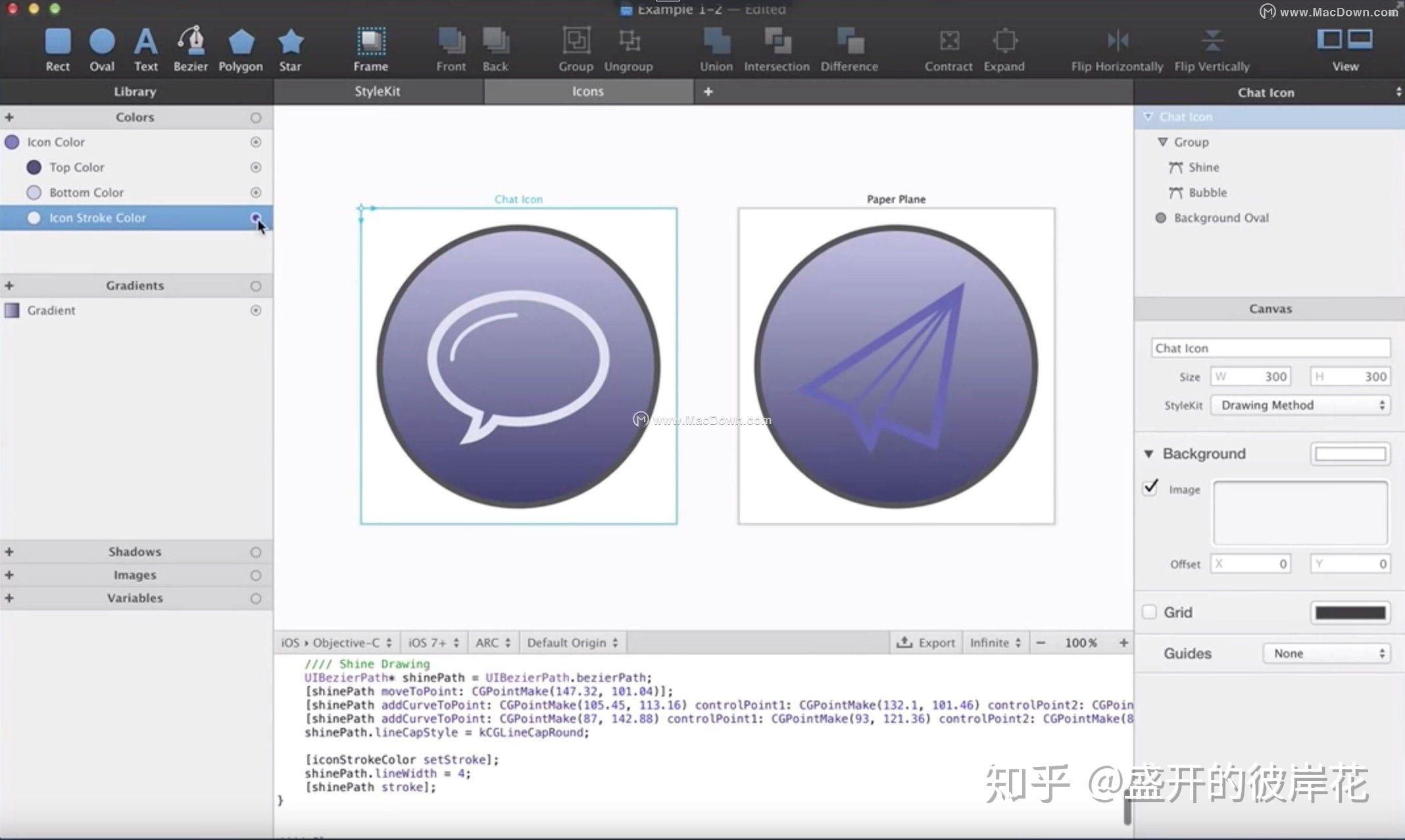This screenshot has height=840, width=1405.
Task: Select the Polygon shape tool
Action: click(241, 42)
